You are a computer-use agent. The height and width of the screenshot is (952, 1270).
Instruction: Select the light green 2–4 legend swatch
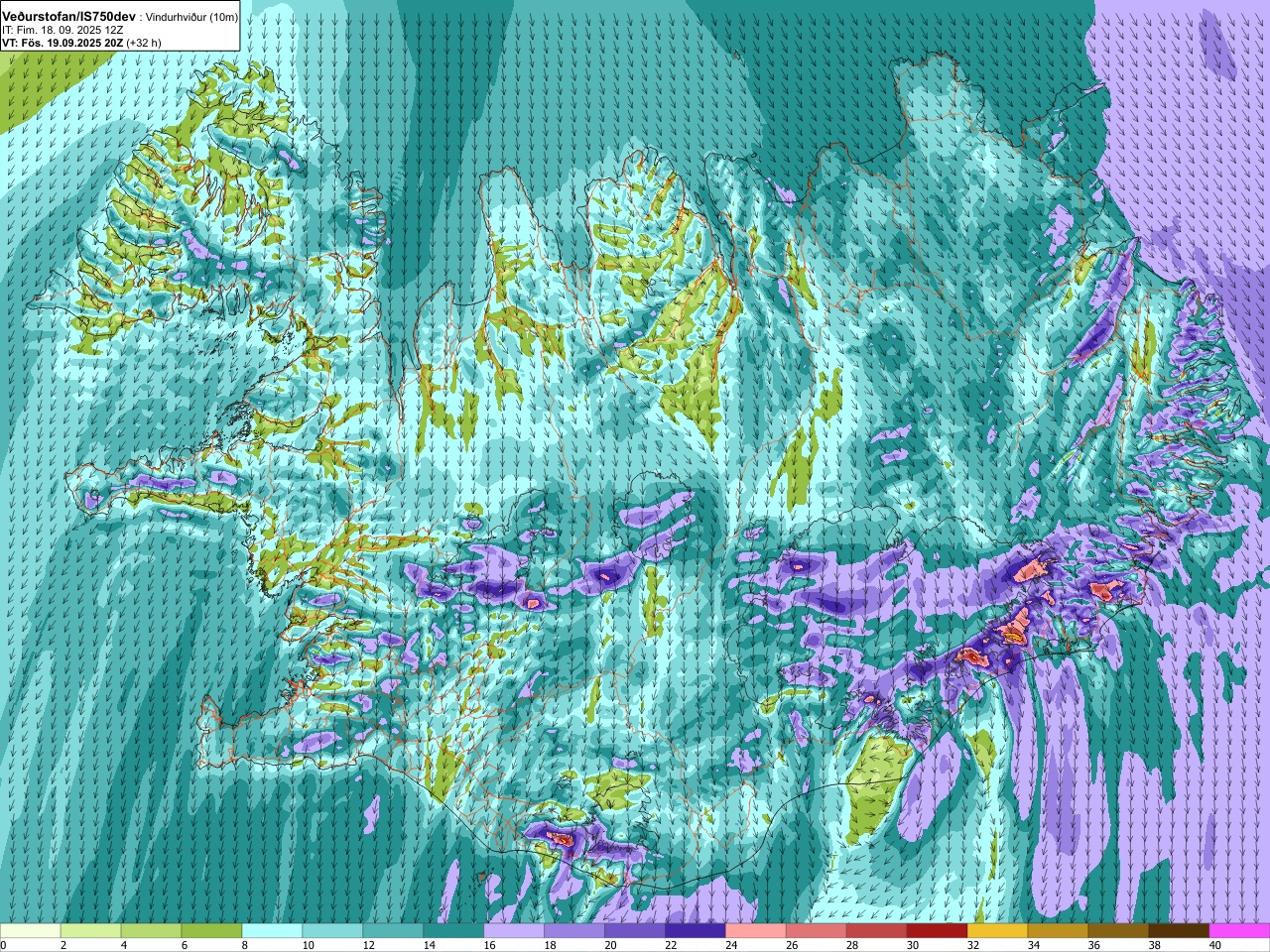[x=91, y=931]
